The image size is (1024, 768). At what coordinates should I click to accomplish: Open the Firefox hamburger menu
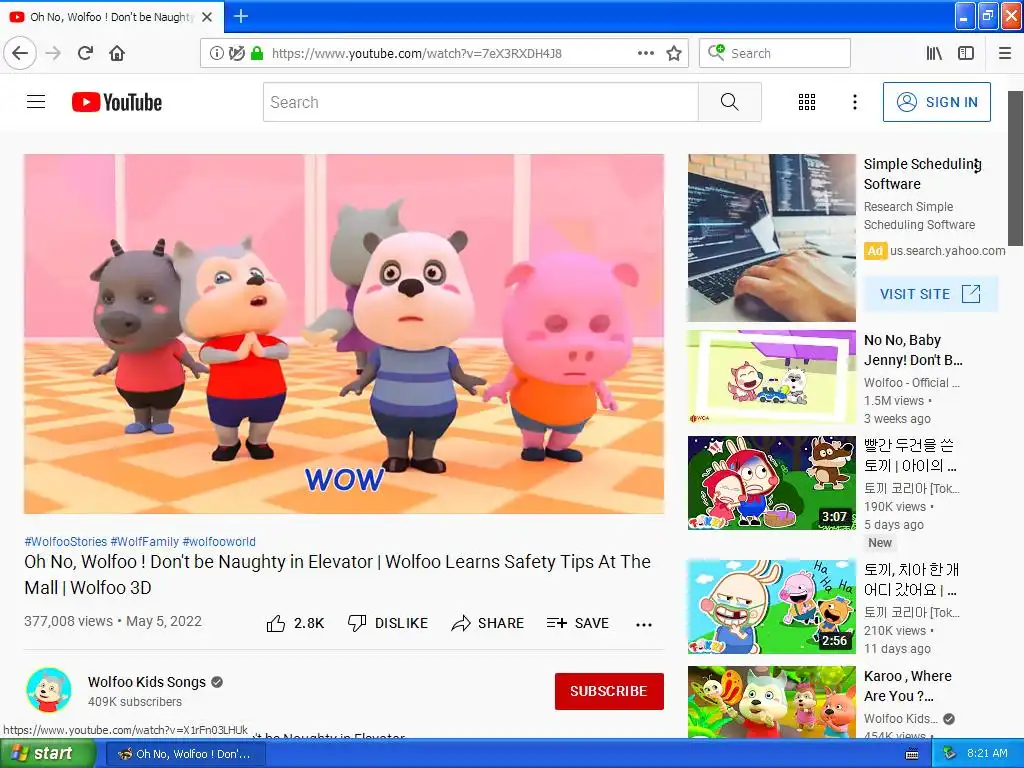[x=1005, y=53]
